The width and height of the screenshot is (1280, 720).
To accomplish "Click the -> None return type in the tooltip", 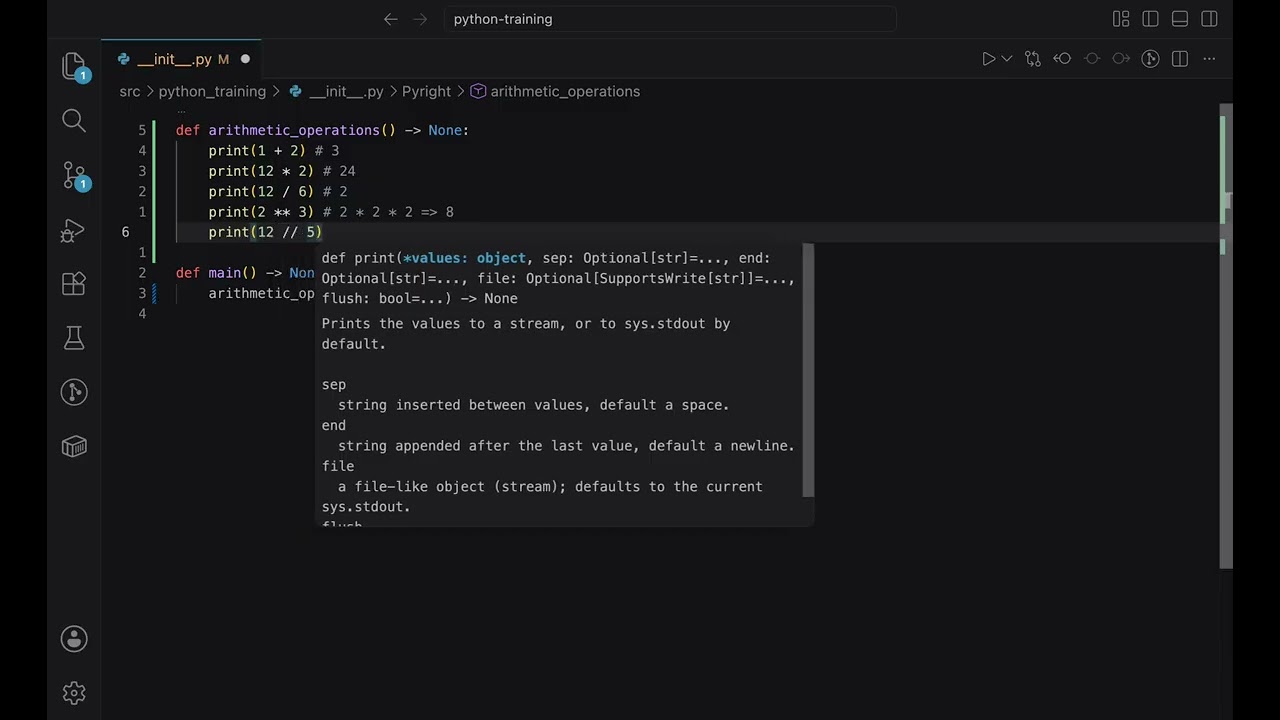I will coord(489,299).
